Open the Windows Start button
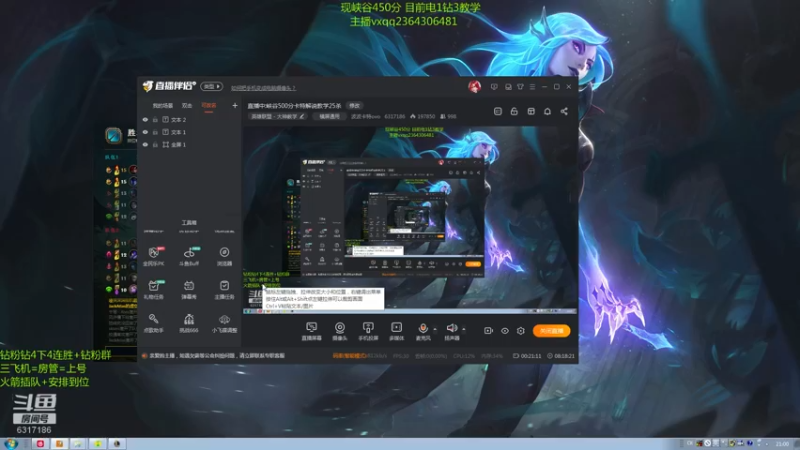 (11, 443)
